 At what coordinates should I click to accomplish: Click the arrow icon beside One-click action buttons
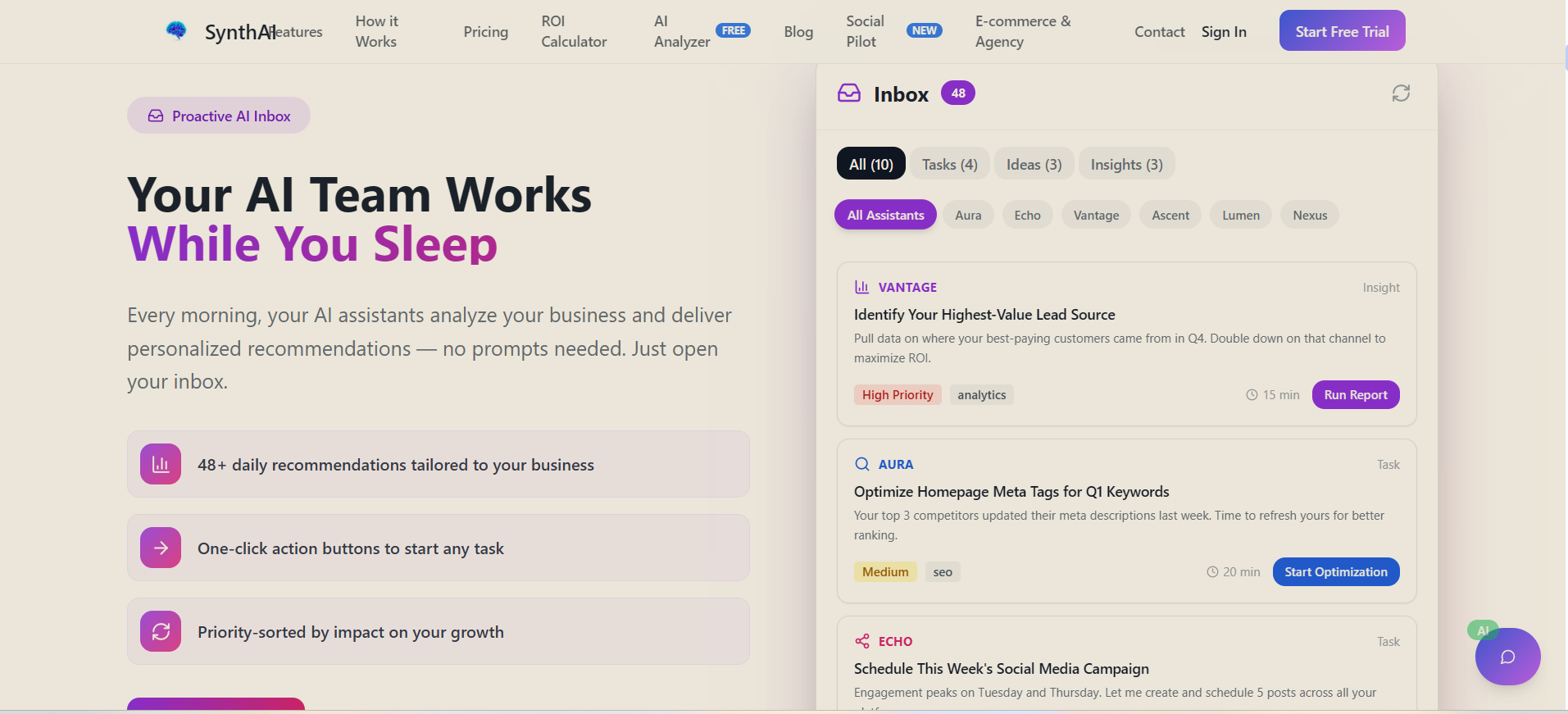161,548
